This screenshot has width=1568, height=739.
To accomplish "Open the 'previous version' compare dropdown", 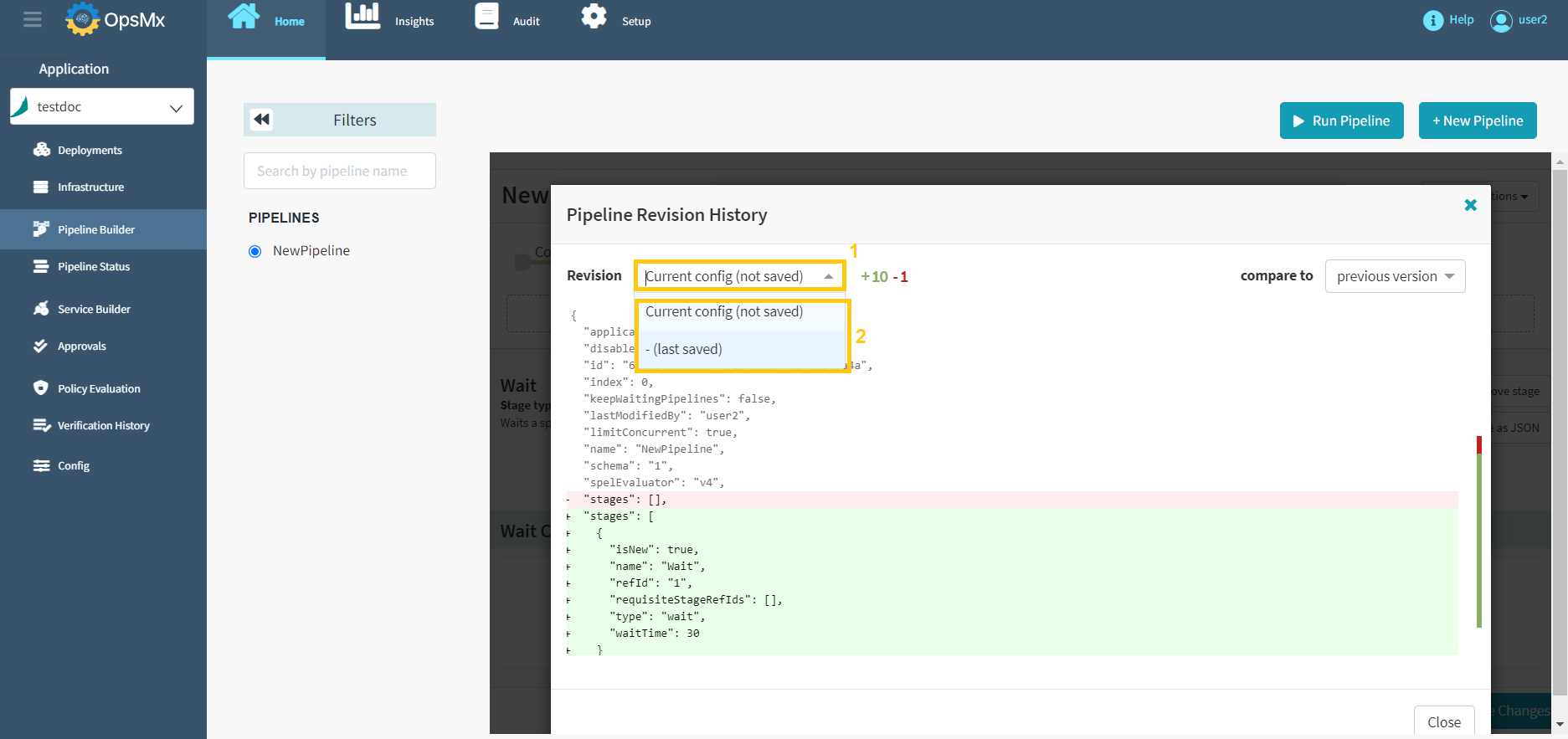I will click(1395, 276).
